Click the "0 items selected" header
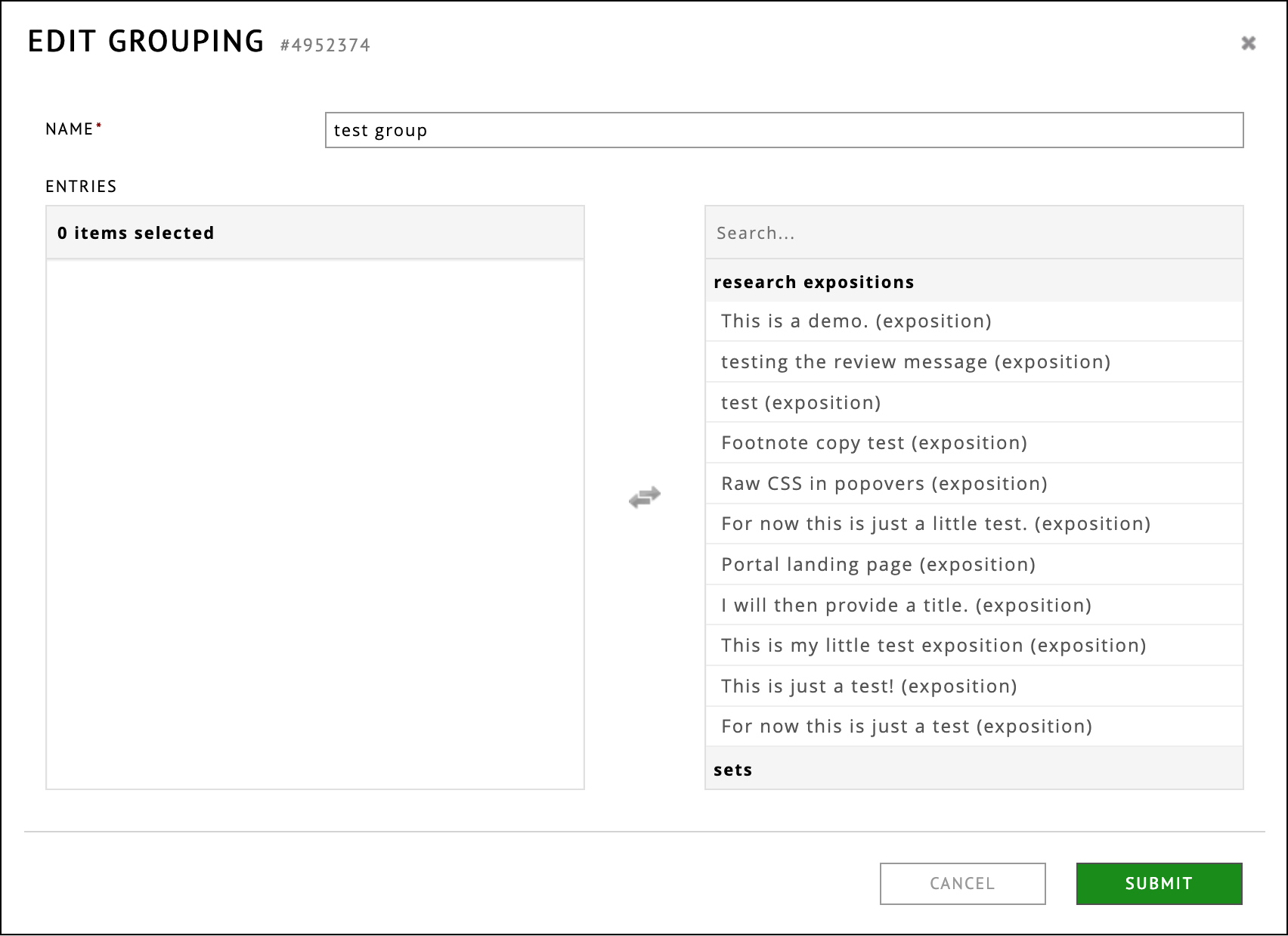Image resolution: width=1288 pixels, height=936 pixels. [x=315, y=233]
